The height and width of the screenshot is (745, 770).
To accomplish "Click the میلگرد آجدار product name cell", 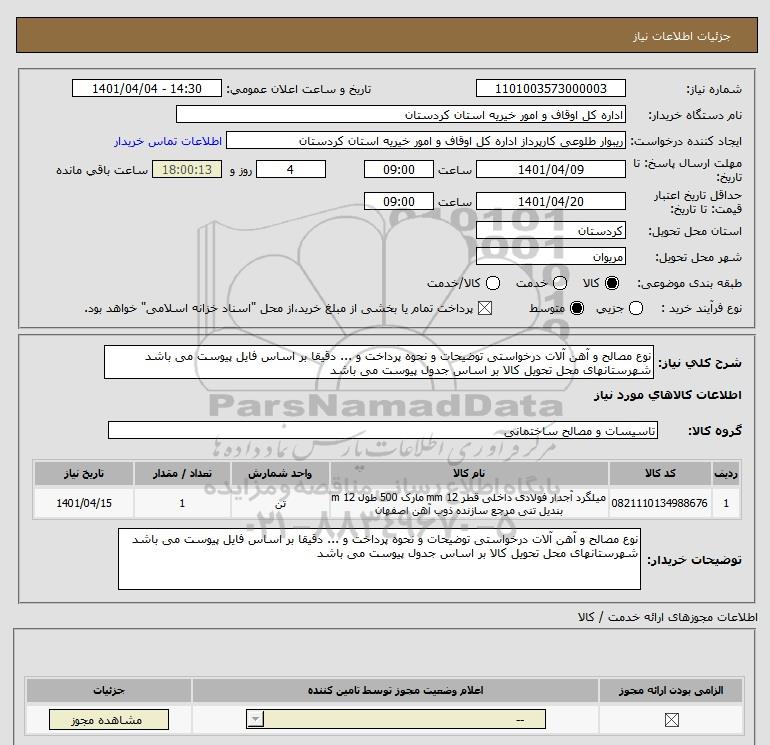I will tap(469, 504).
